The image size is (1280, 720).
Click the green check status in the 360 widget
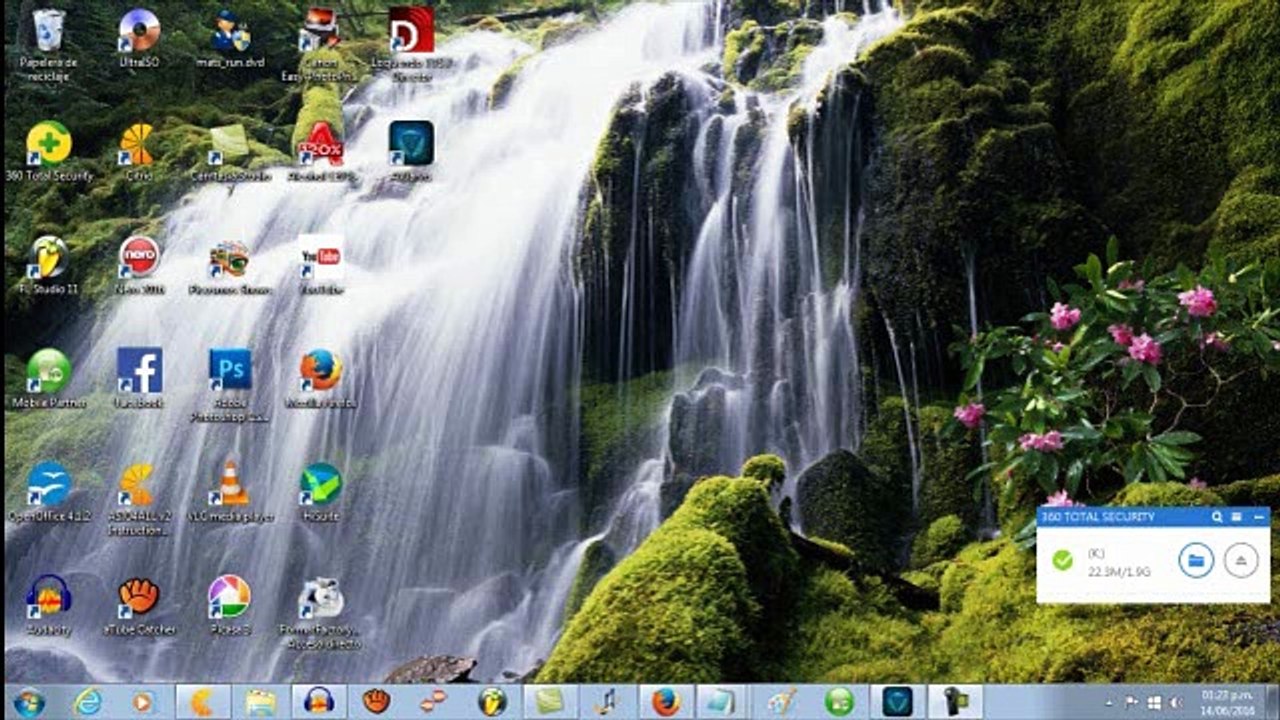pos(1062,561)
